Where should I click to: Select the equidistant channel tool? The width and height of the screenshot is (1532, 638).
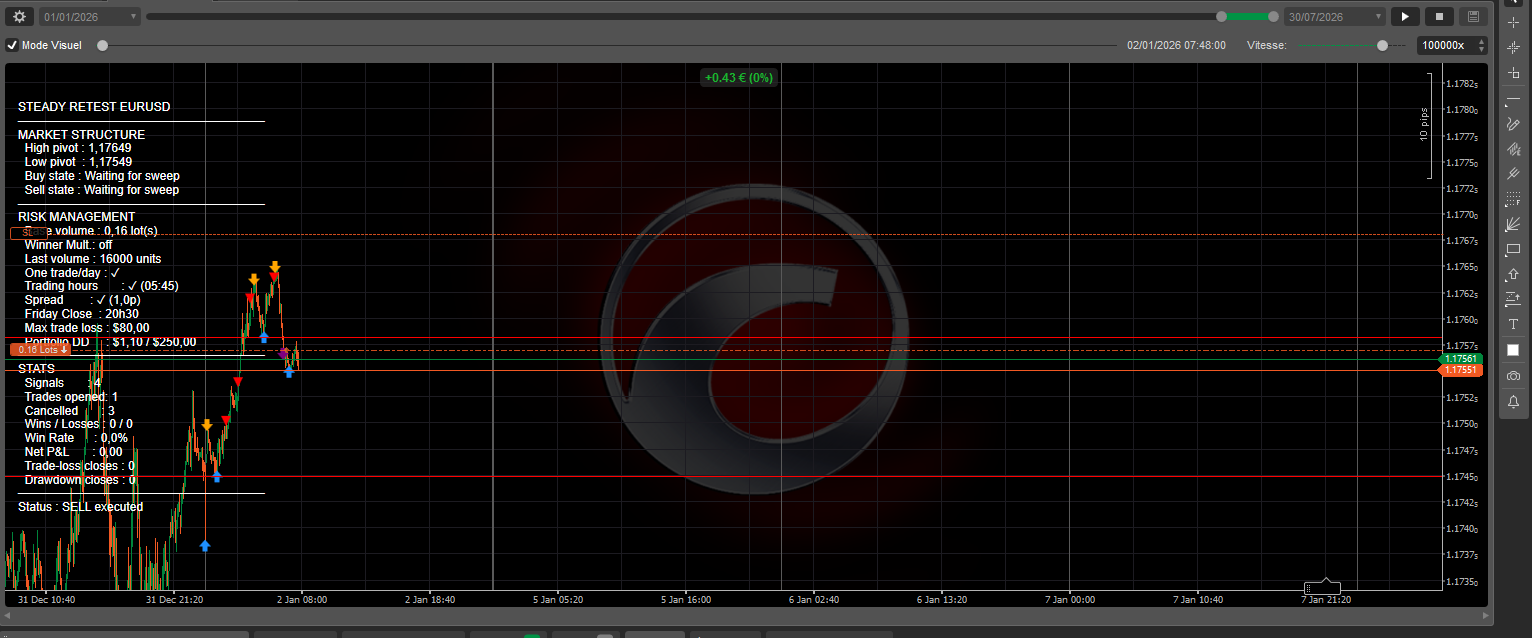point(1513,149)
